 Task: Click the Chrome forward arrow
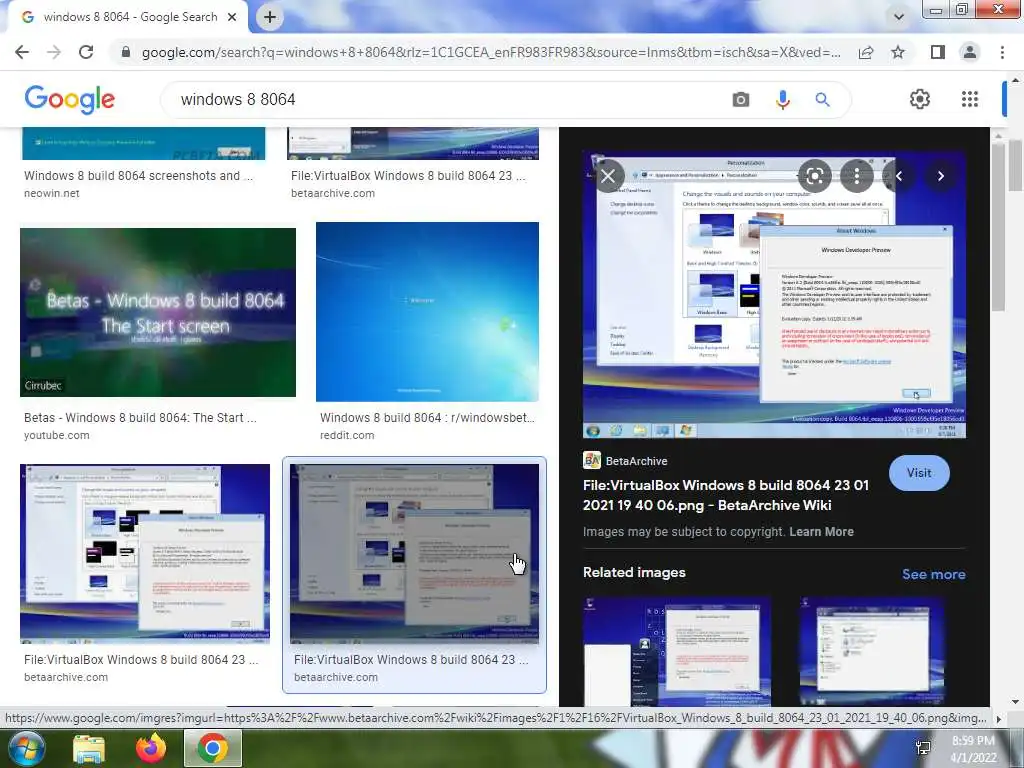tap(54, 52)
